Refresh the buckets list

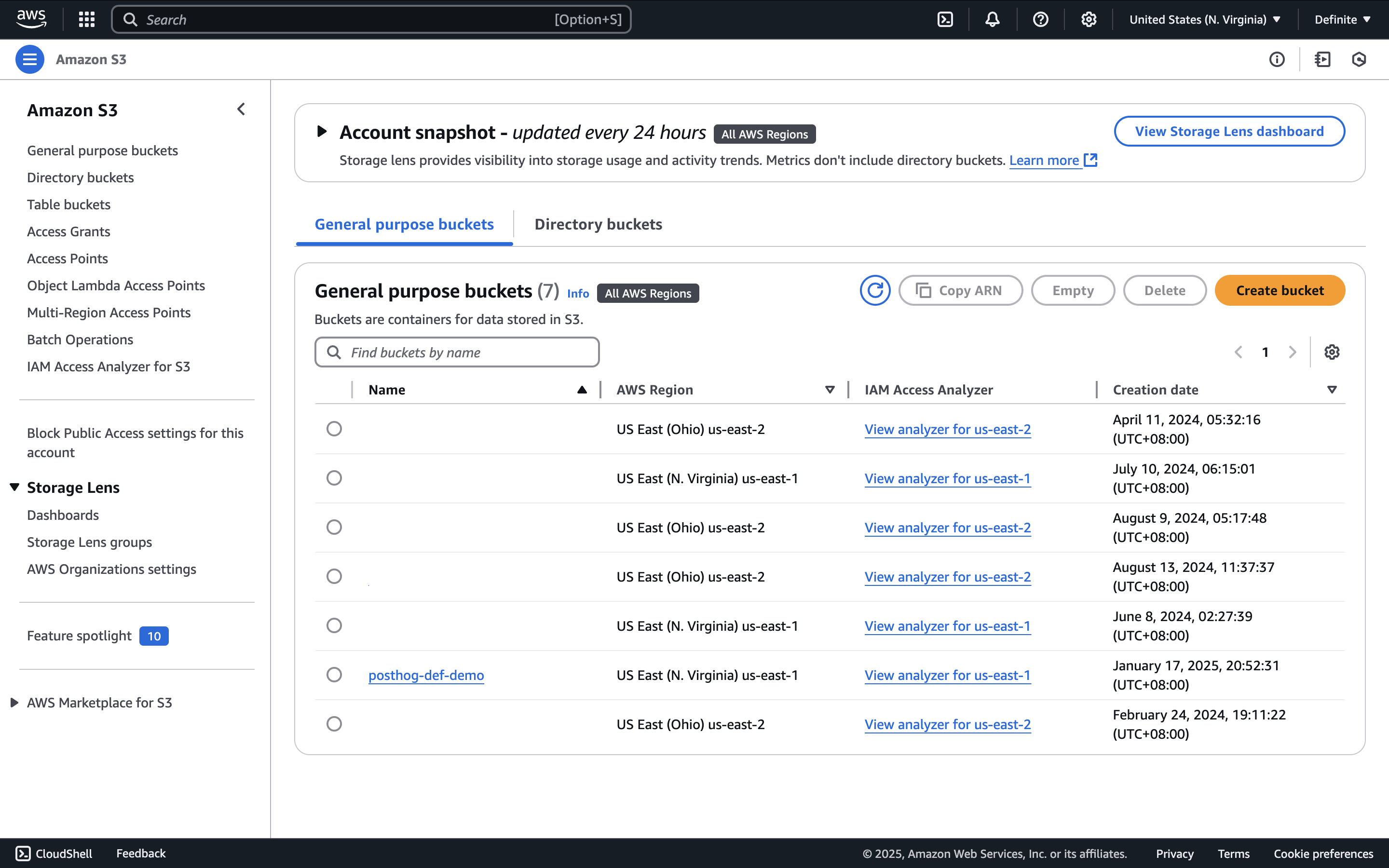point(875,290)
